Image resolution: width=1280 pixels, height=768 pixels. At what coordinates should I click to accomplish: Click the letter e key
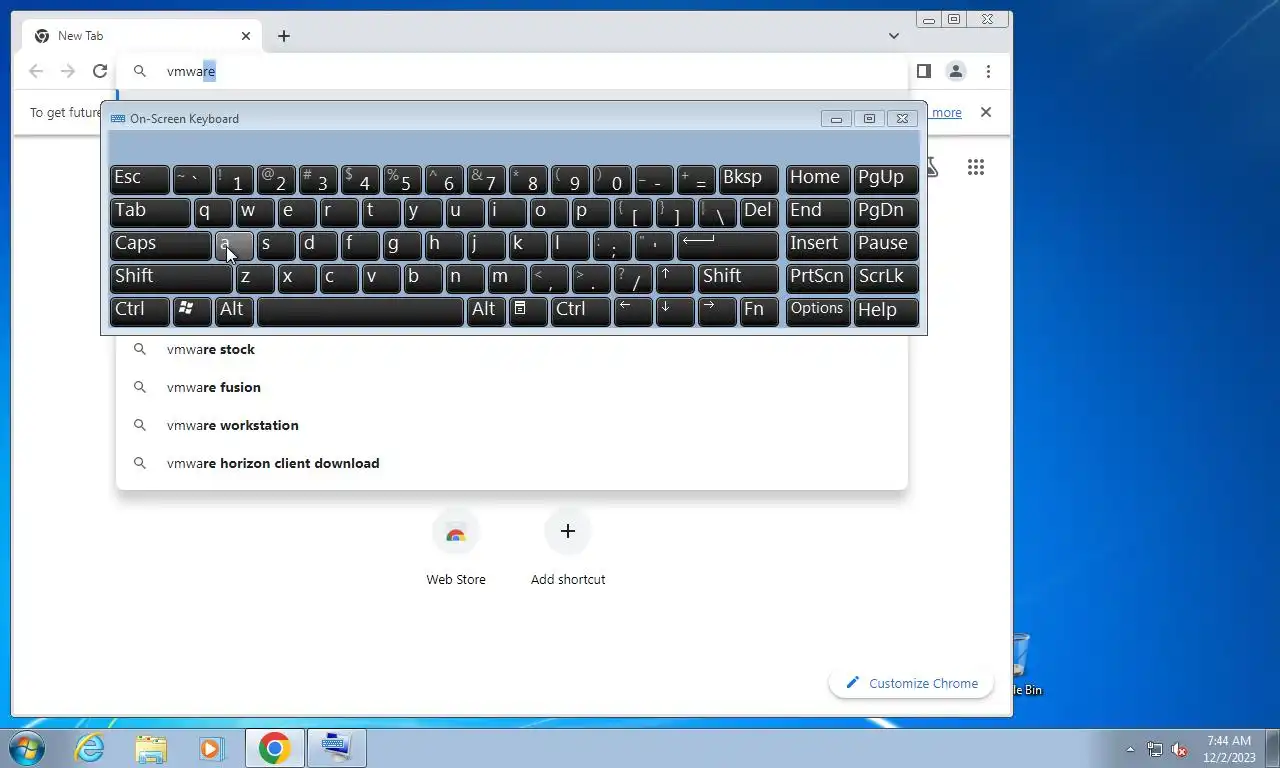(297, 212)
